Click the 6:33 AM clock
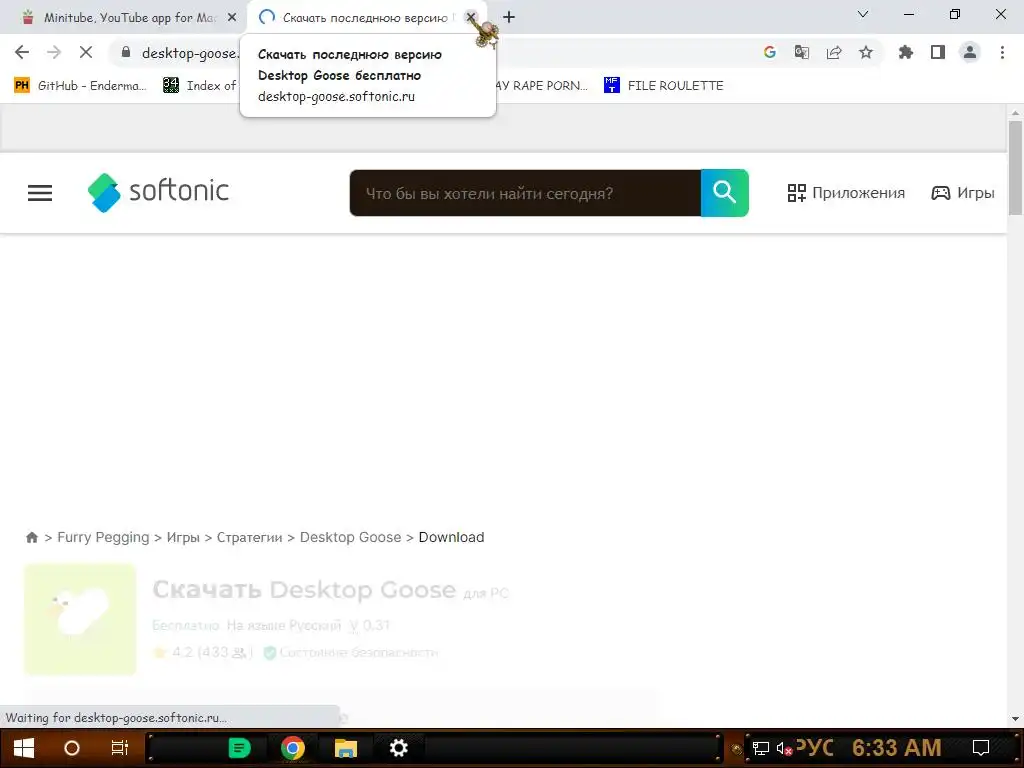The height and width of the screenshot is (768, 1024). (897, 747)
